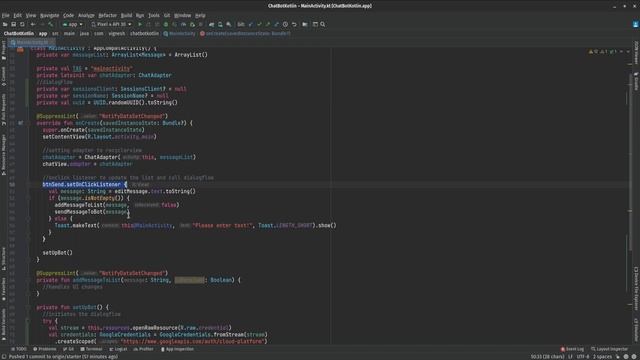Collapse the btnSend.setOnClickListener code fold
This screenshot has height=360, width=640.
(x=28, y=184)
